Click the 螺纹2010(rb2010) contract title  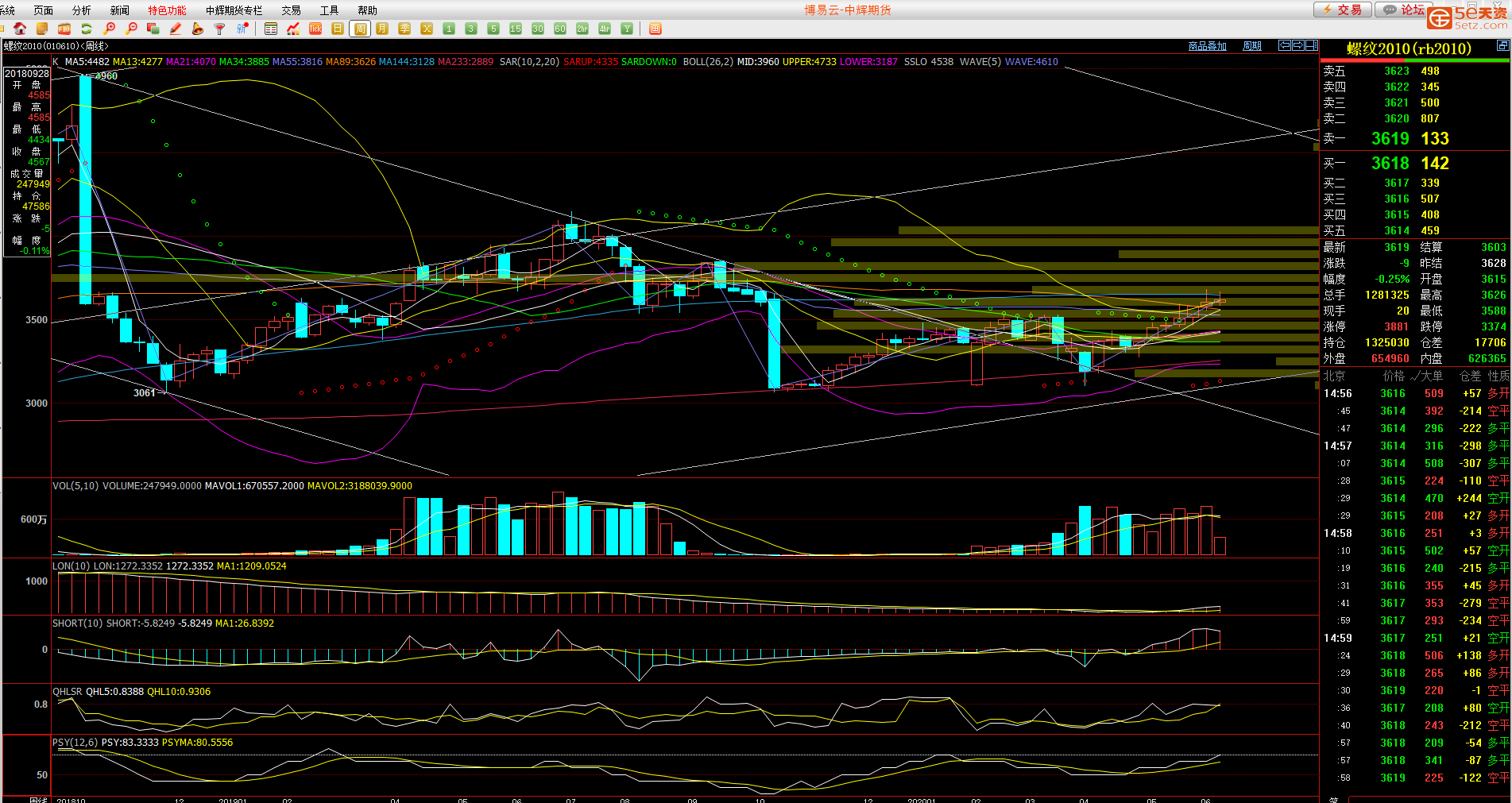point(1409,48)
